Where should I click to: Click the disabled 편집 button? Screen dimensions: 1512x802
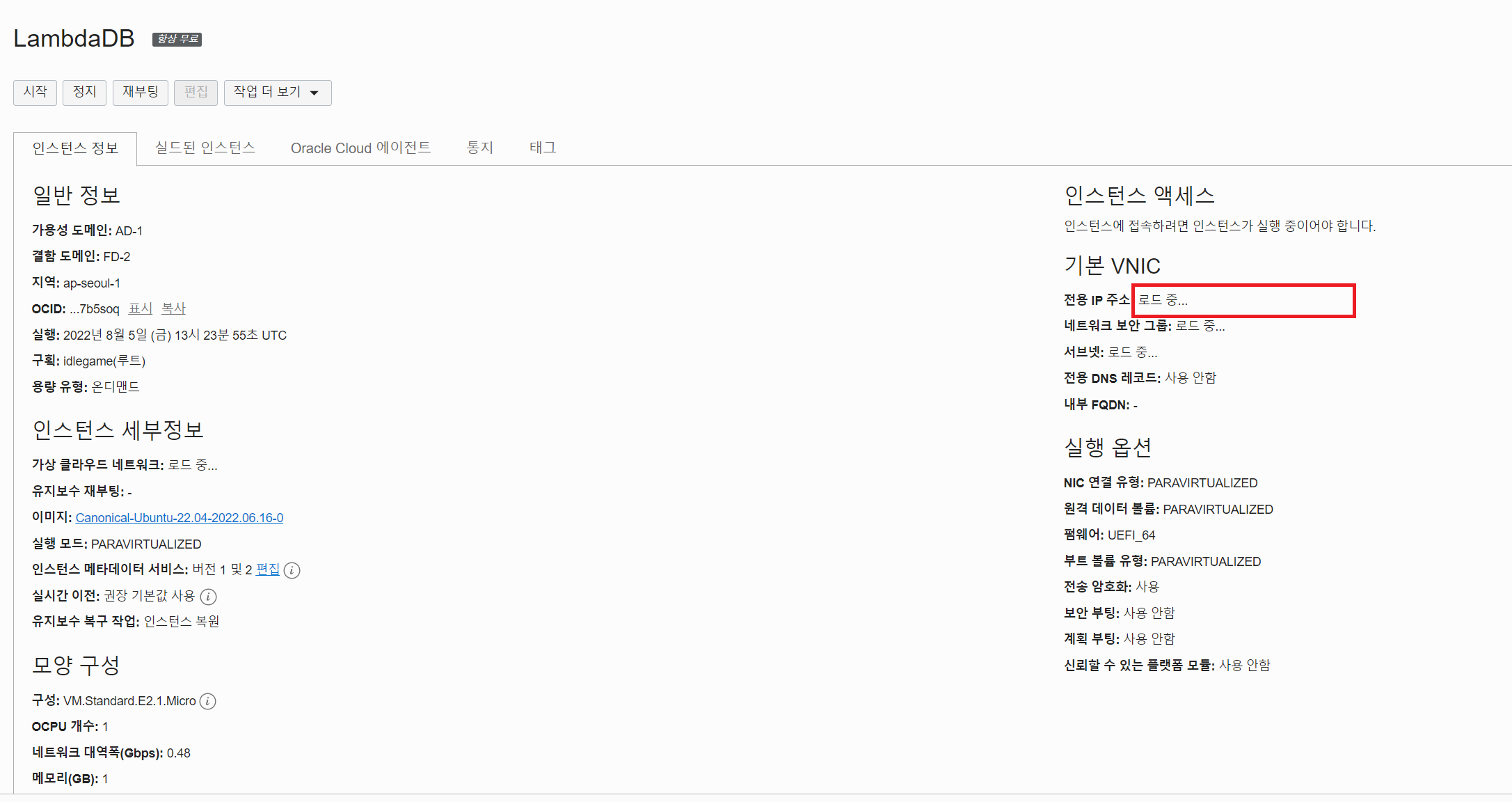point(196,93)
